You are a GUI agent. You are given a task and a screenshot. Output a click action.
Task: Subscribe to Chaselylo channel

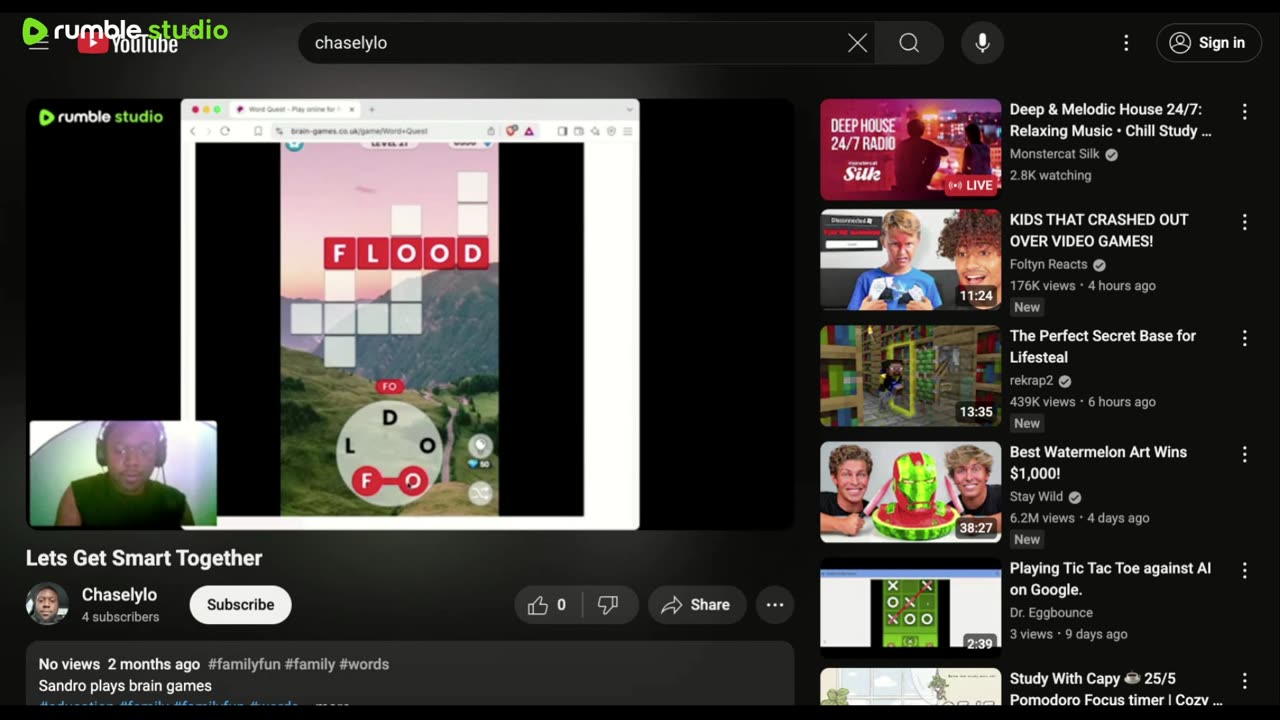pos(240,605)
